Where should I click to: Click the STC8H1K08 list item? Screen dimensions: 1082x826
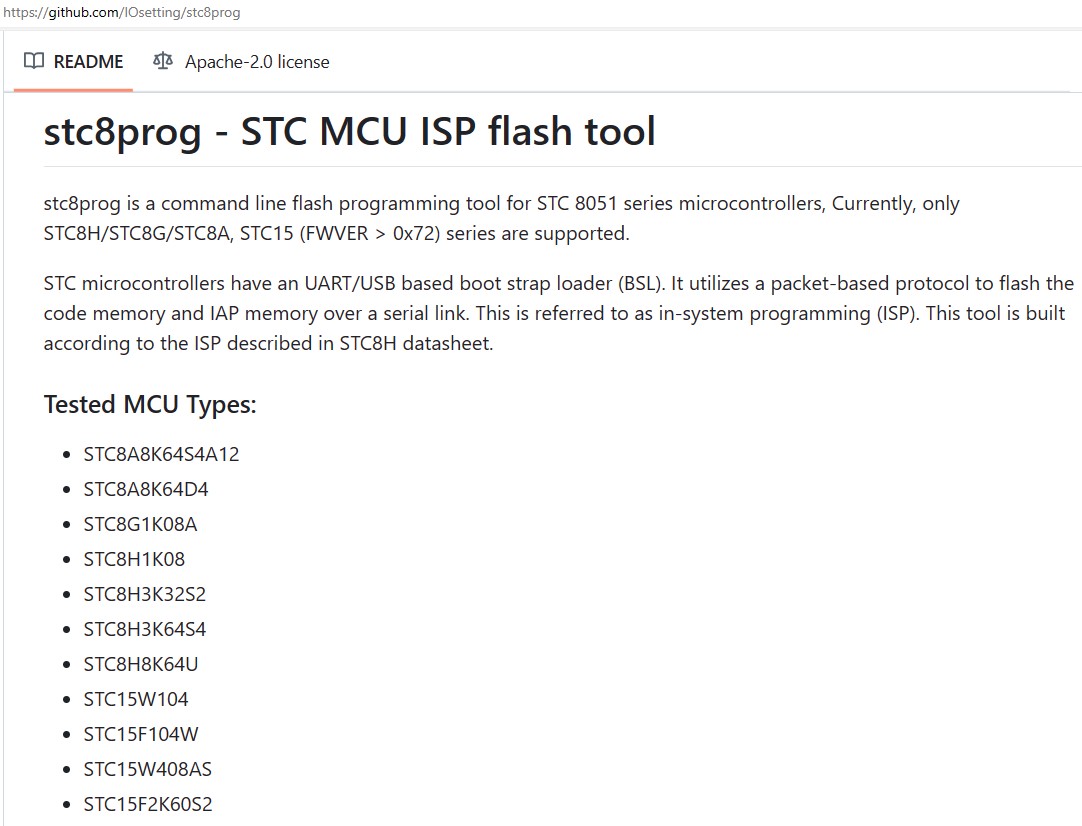(134, 559)
